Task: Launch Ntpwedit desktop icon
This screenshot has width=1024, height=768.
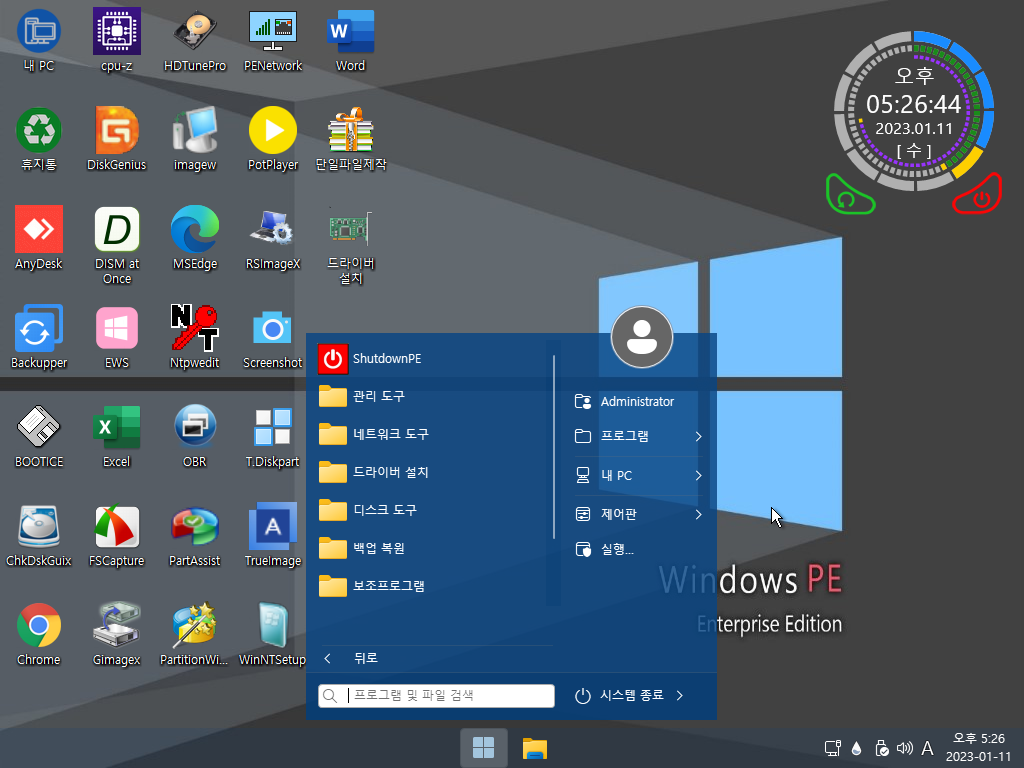Action: [195, 337]
